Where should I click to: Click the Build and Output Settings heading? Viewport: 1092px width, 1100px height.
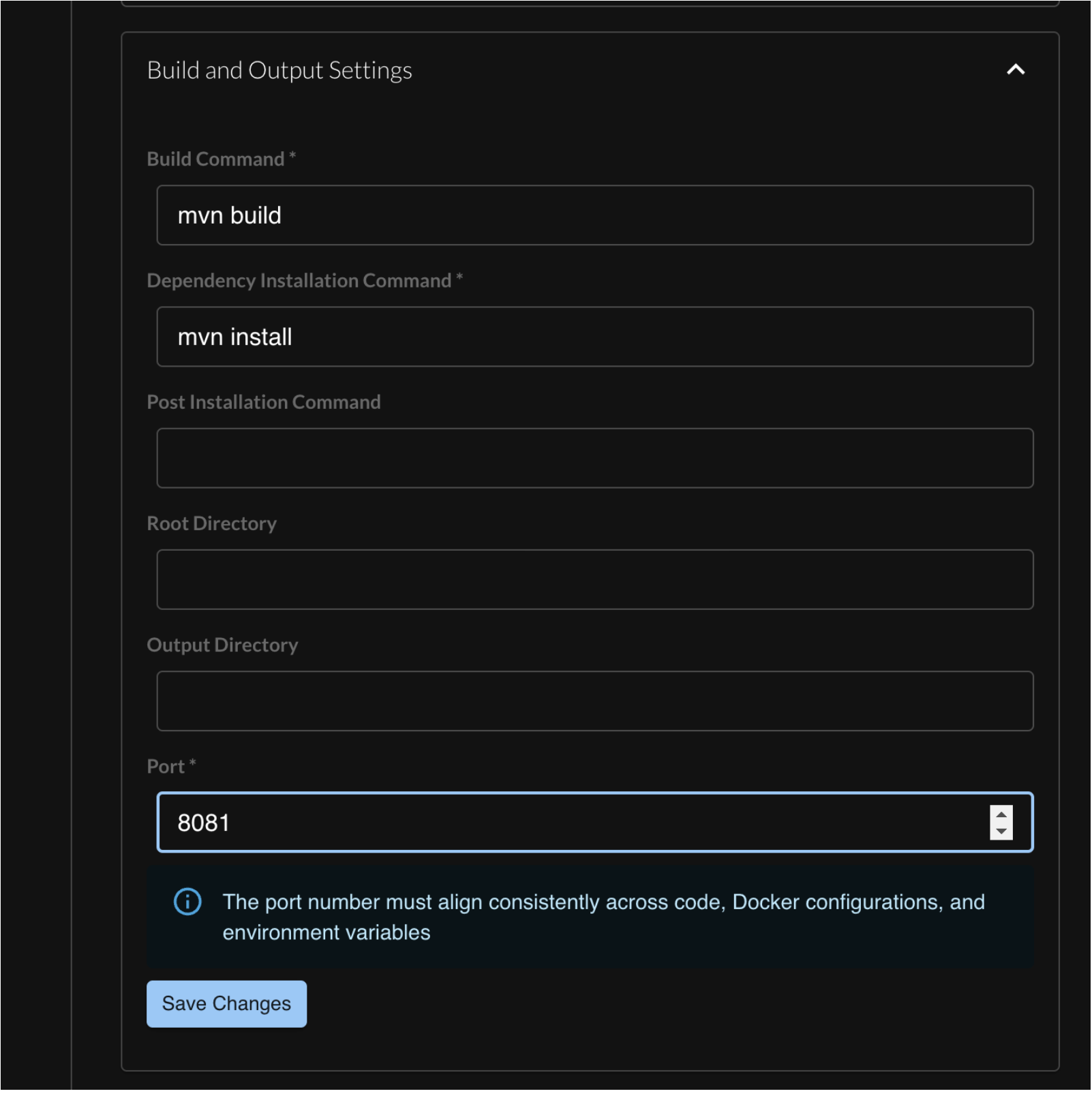(279, 70)
